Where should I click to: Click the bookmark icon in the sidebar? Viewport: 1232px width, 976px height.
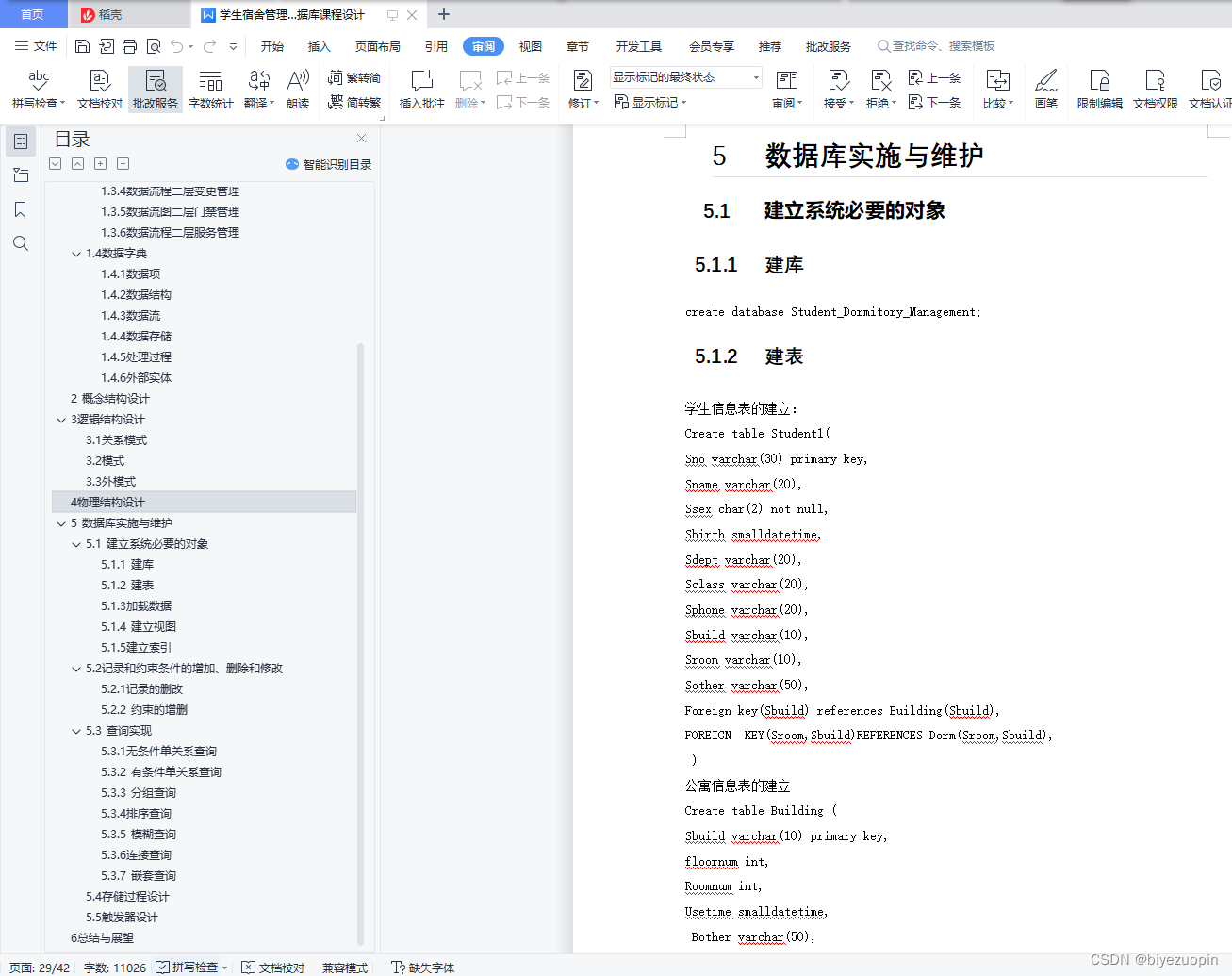coord(21,209)
